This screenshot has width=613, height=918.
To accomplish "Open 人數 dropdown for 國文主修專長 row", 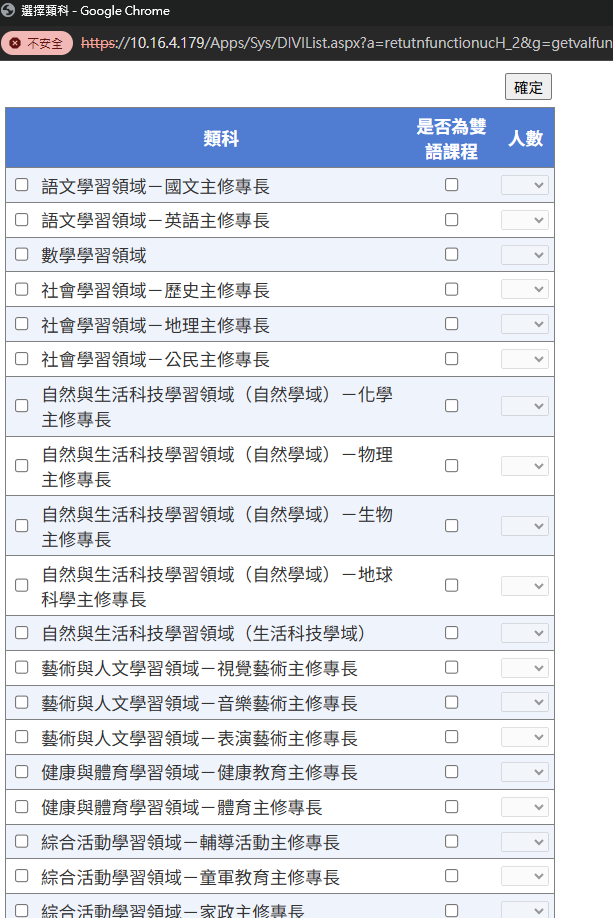I will pyautogui.click(x=525, y=185).
